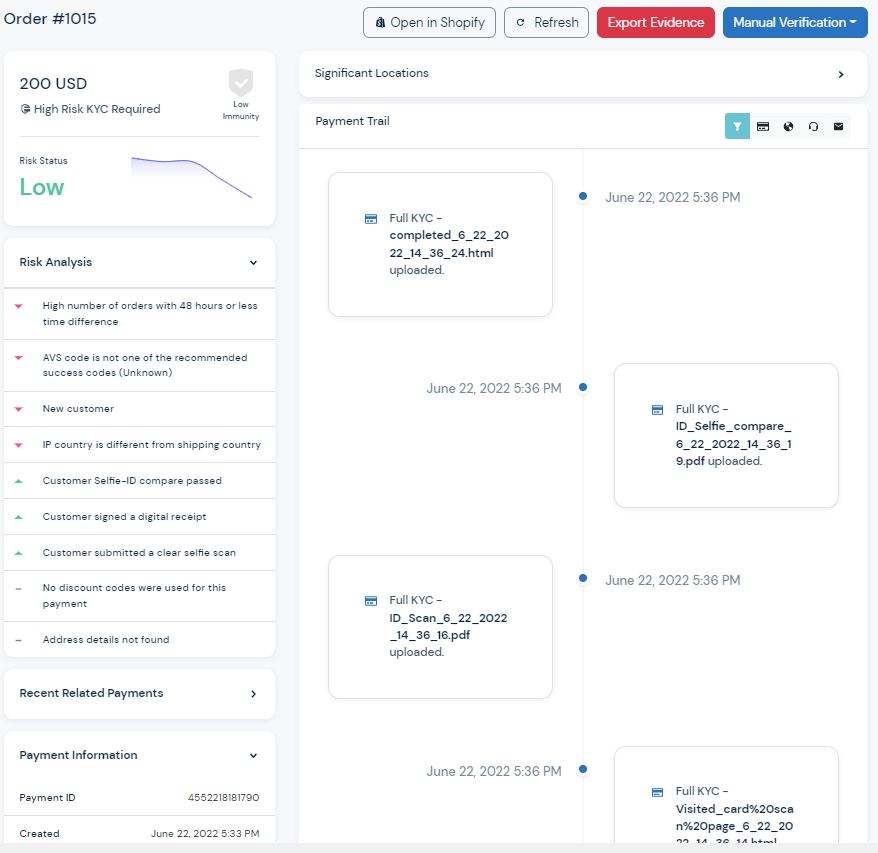
Task: Click the Shopify bag icon in Open in Shopify
Action: (x=380, y=22)
